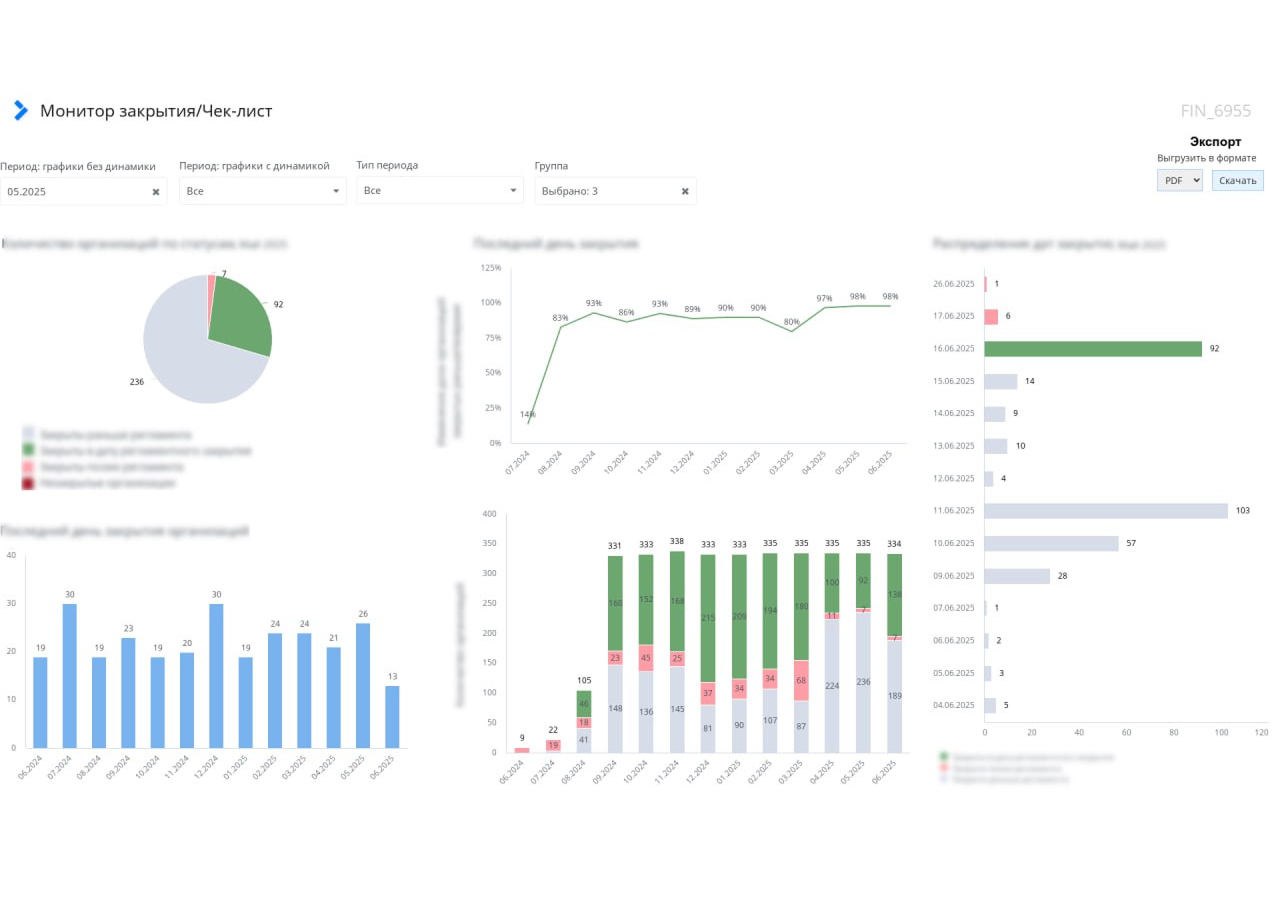Click the gray bar for 11.06.2025 valued 103
1280x900 pixels.
(x=1106, y=511)
